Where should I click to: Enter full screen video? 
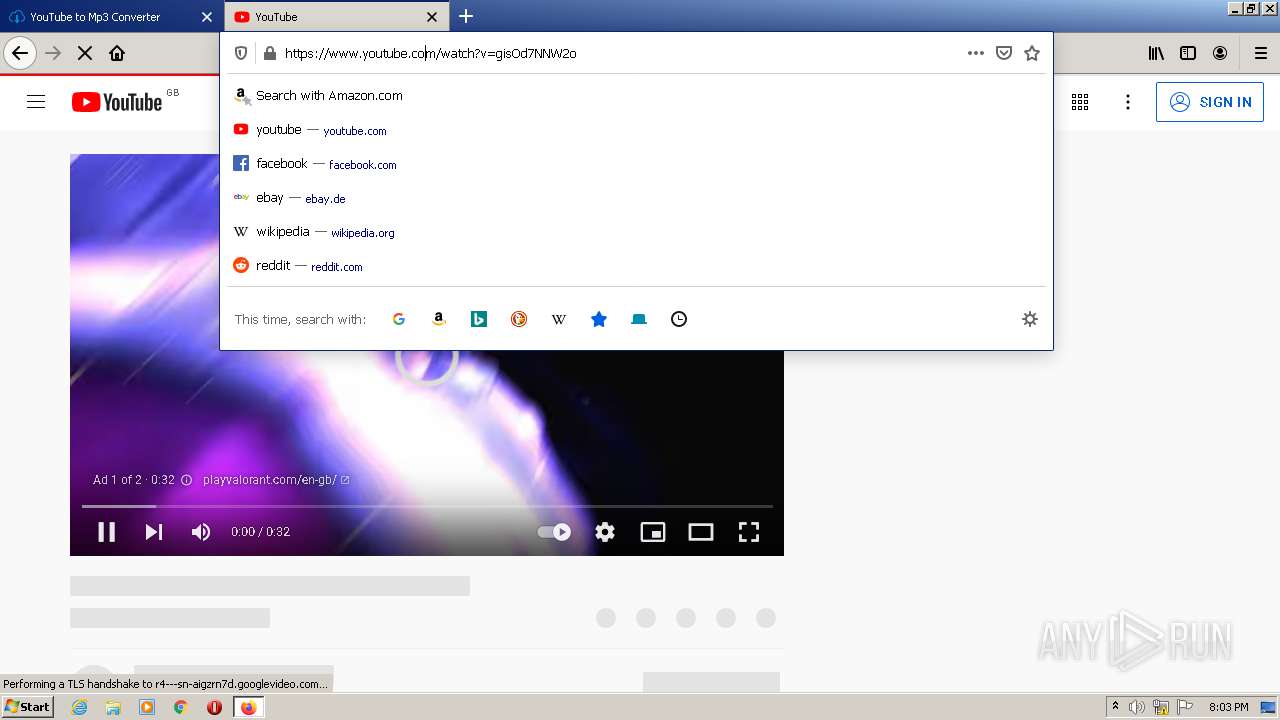[749, 532]
